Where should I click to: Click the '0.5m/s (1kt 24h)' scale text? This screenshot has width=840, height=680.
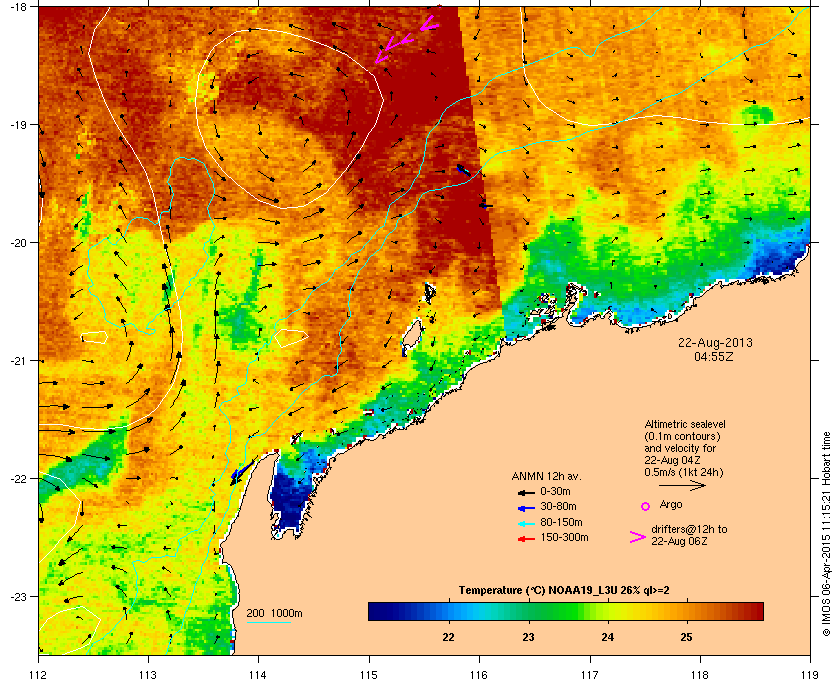(684, 472)
